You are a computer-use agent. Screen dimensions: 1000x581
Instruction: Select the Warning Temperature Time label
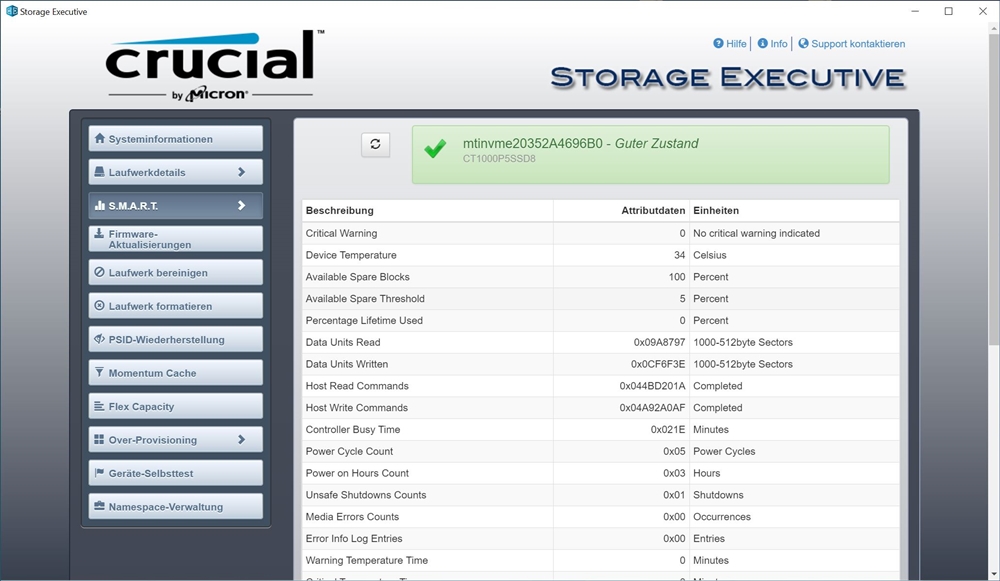click(x=367, y=560)
